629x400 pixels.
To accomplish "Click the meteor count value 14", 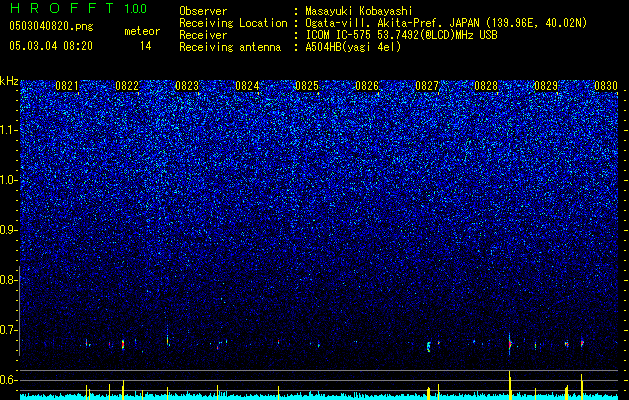I will coord(146,46).
